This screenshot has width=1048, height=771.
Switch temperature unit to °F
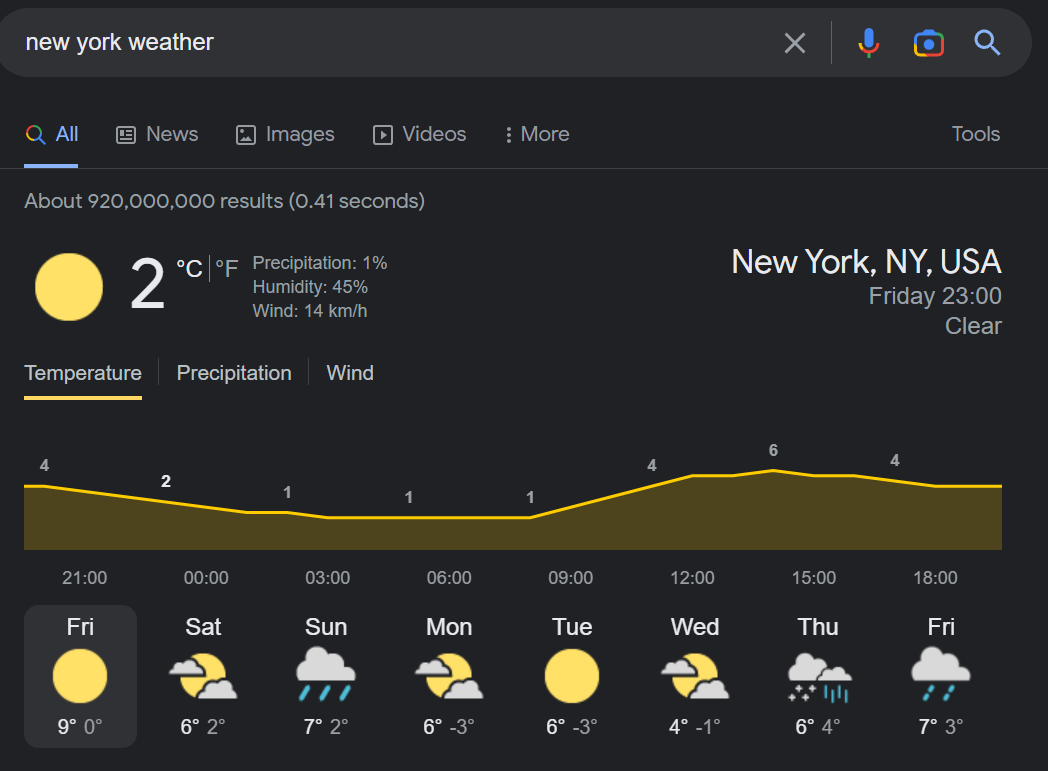(227, 269)
